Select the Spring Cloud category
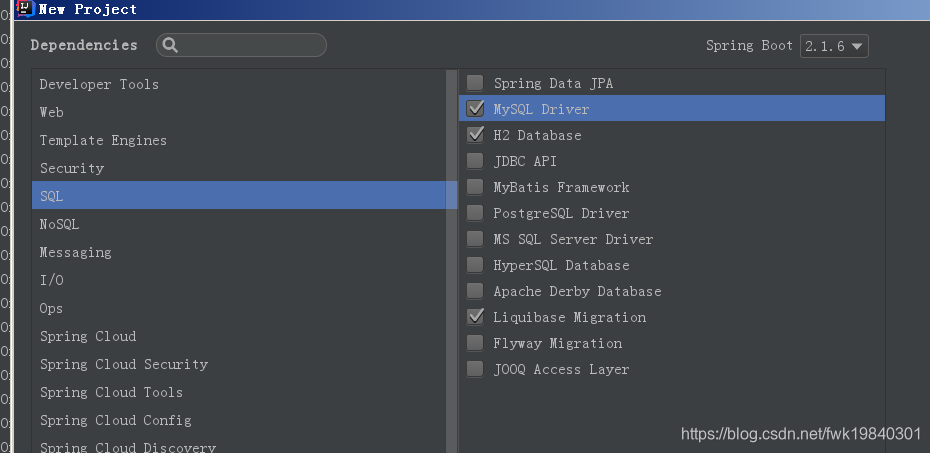This screenshot has width=930, height=453. pyautogui.click(x=239, y=336)
